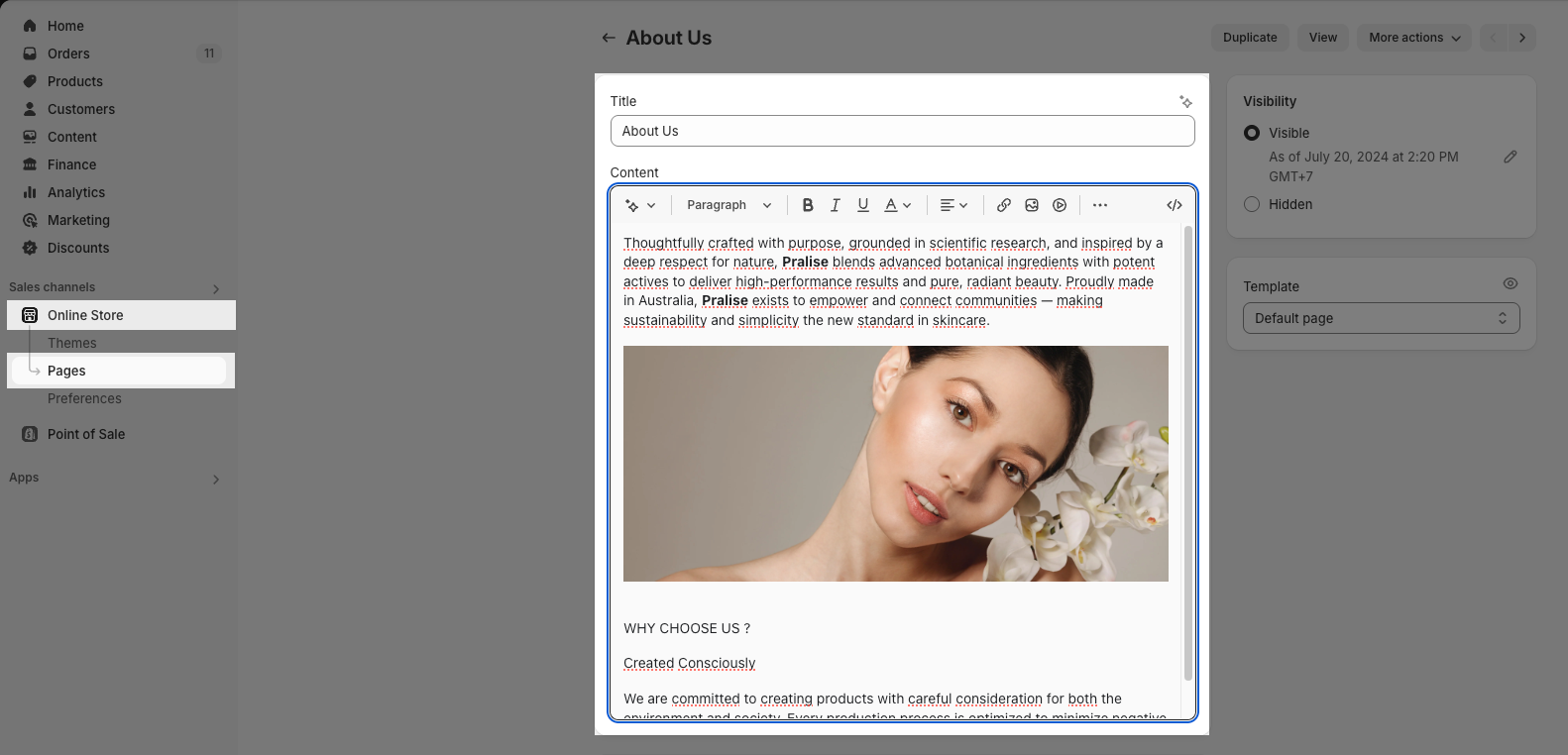
Task: Switch to HTML code view
Action: (1175, 205)
